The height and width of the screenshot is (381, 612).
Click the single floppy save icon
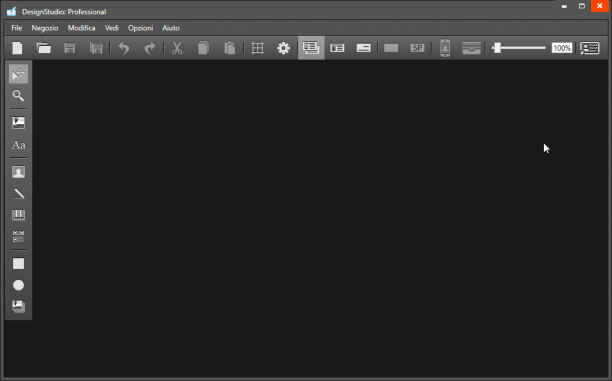pos(69,48)
